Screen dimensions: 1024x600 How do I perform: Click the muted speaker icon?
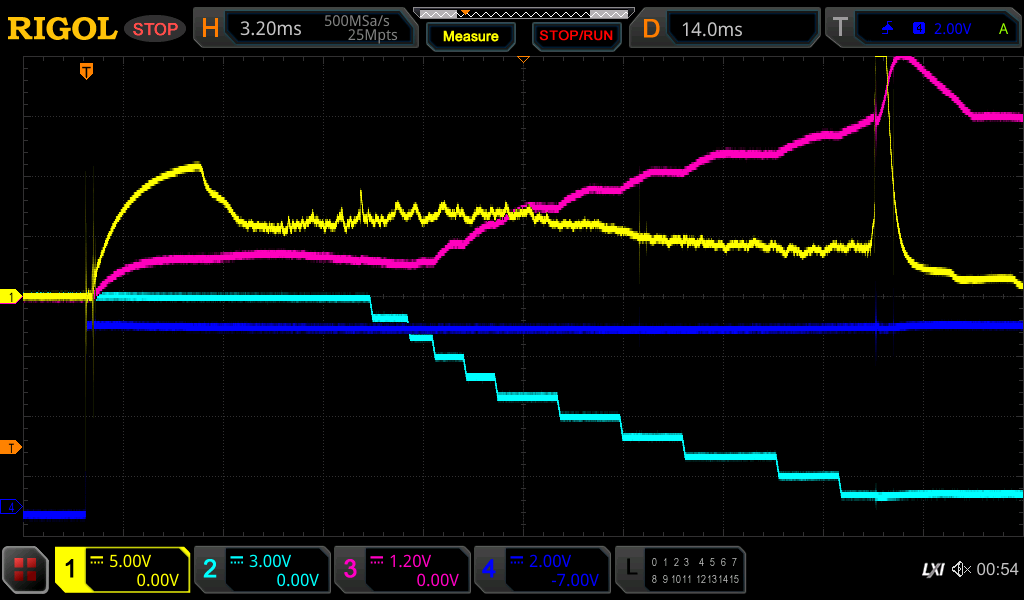click(x=961, y=569)
